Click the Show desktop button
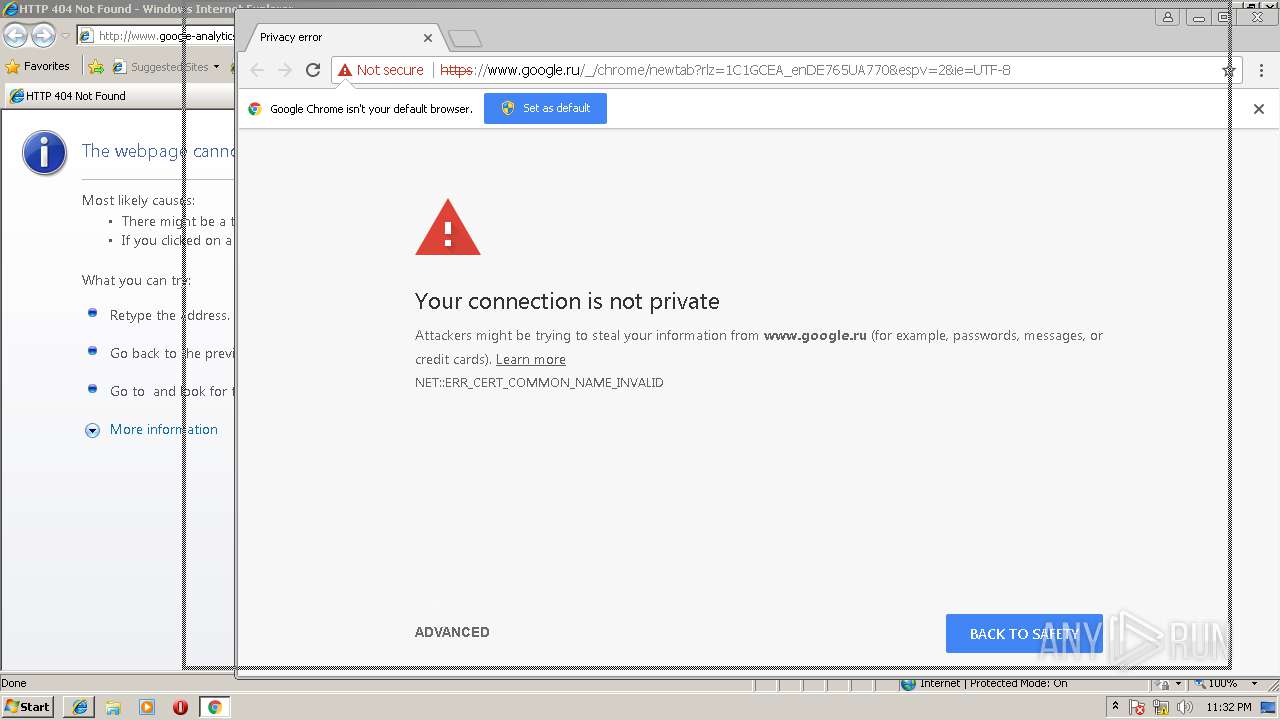 tap(1270, 707)
